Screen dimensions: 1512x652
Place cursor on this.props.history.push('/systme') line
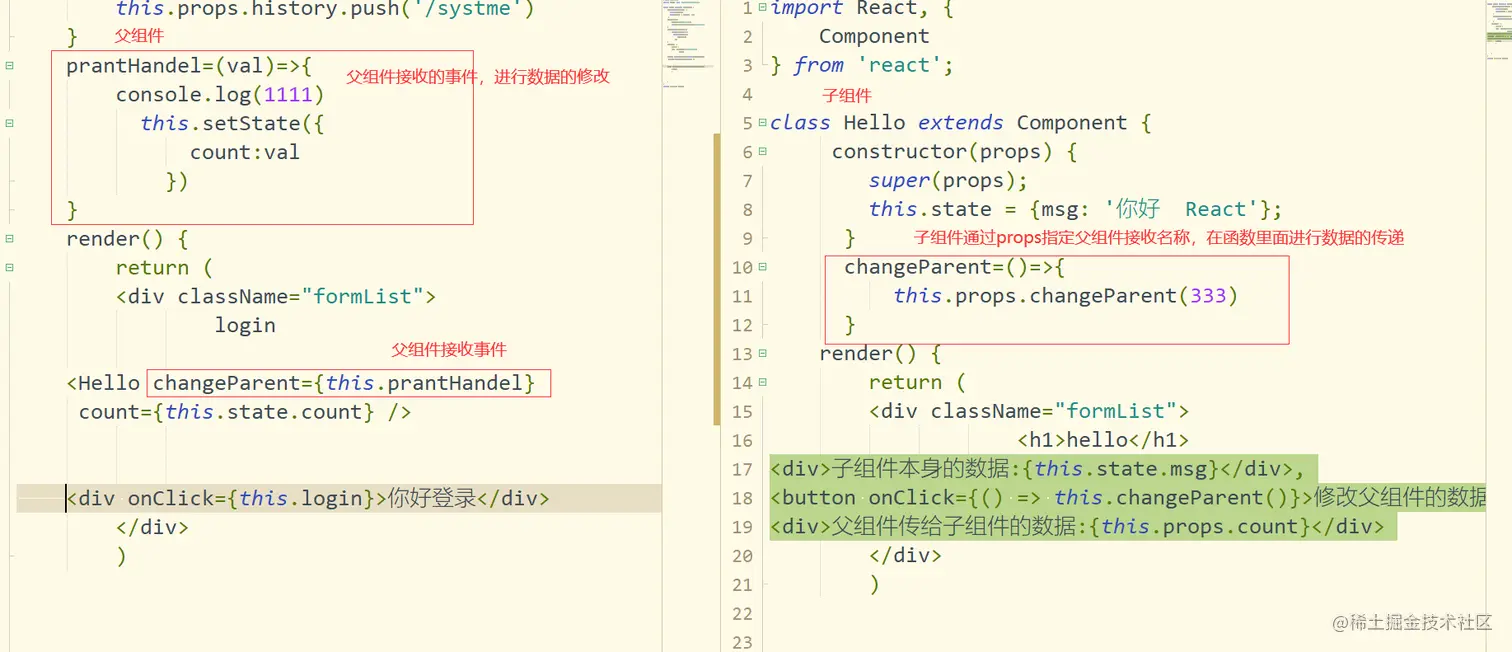(x=325, y=9)
